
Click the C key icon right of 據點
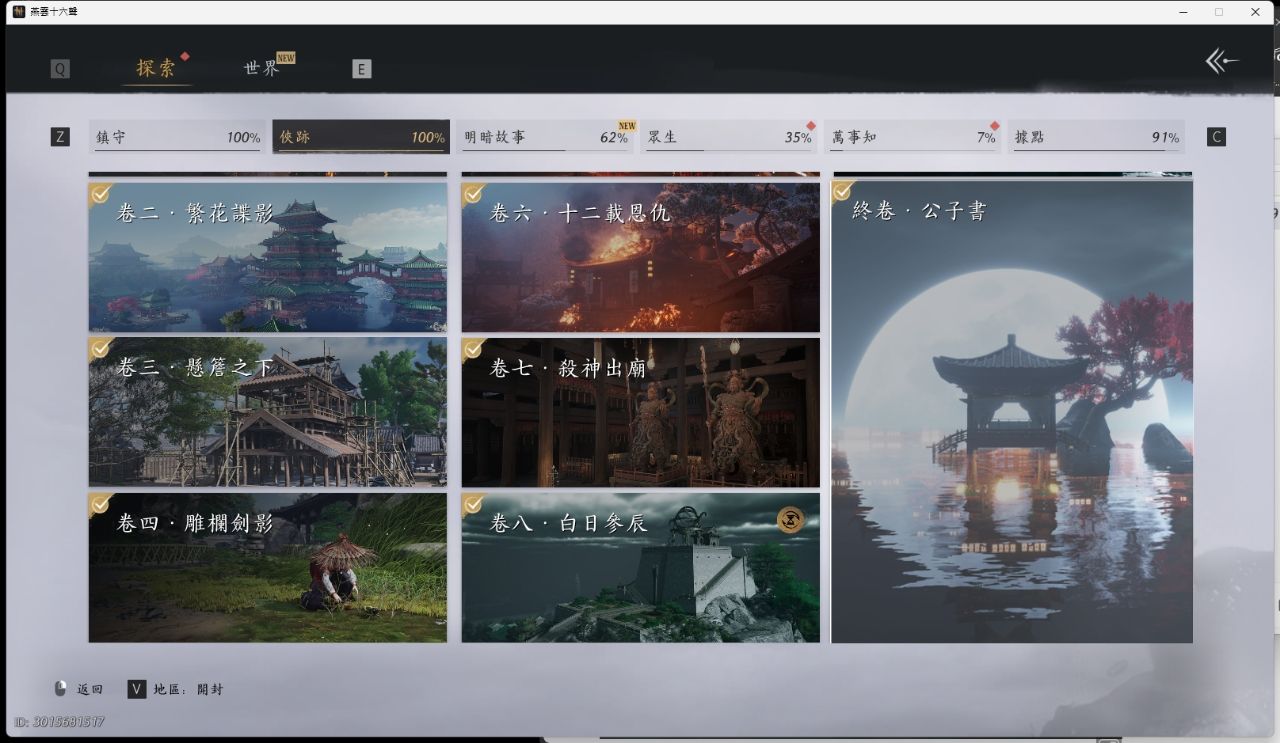pos(1216,137)
